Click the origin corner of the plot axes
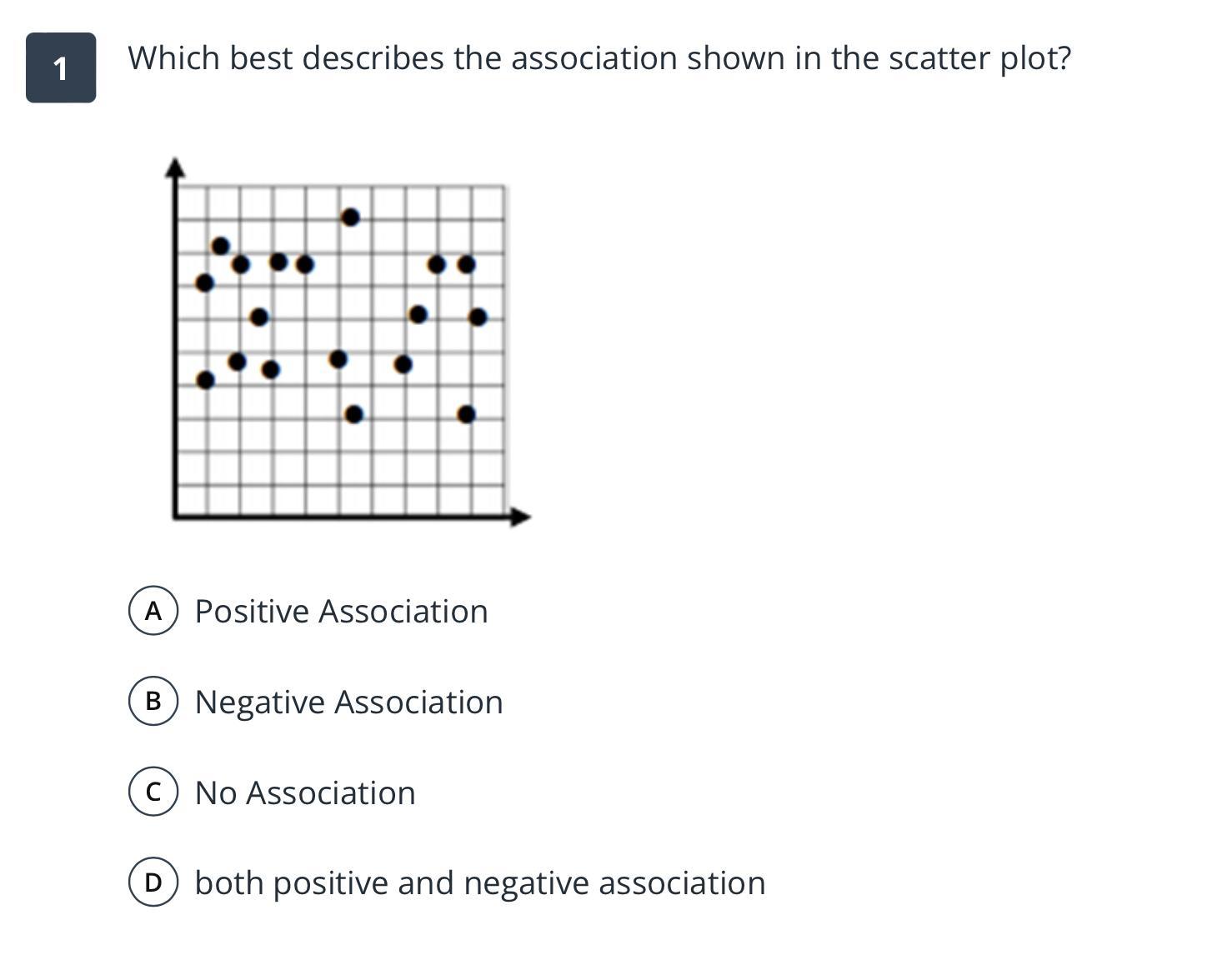Viewport: 1222px width, 980px height. (x=176, y=517)
